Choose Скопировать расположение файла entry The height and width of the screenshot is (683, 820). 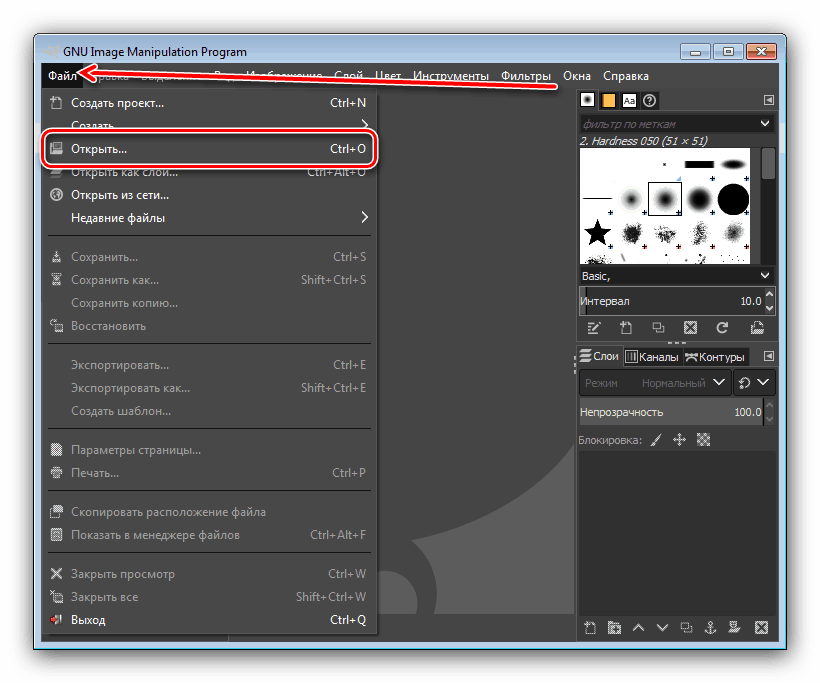209,512
